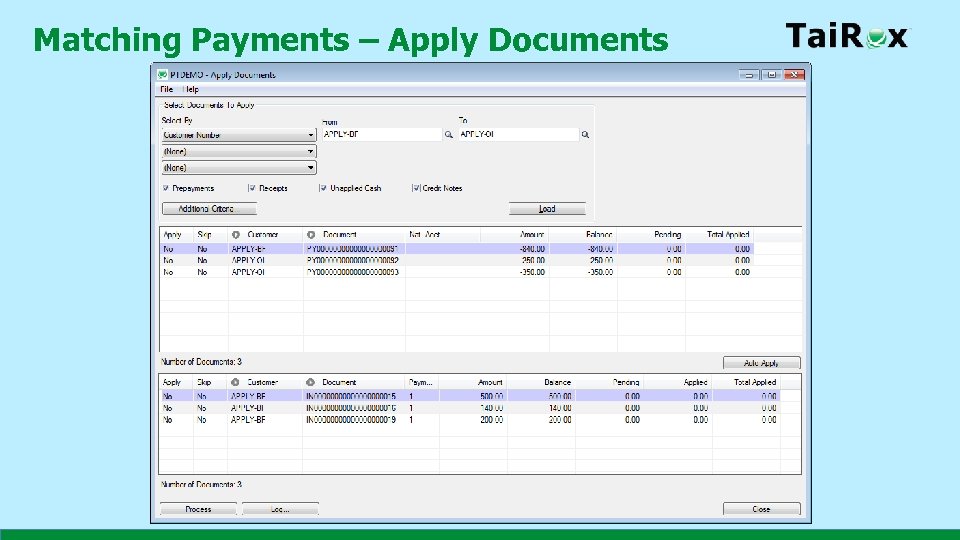Click Skip cell No for IN...019 row
960x540 pixels.
(202, 420)
